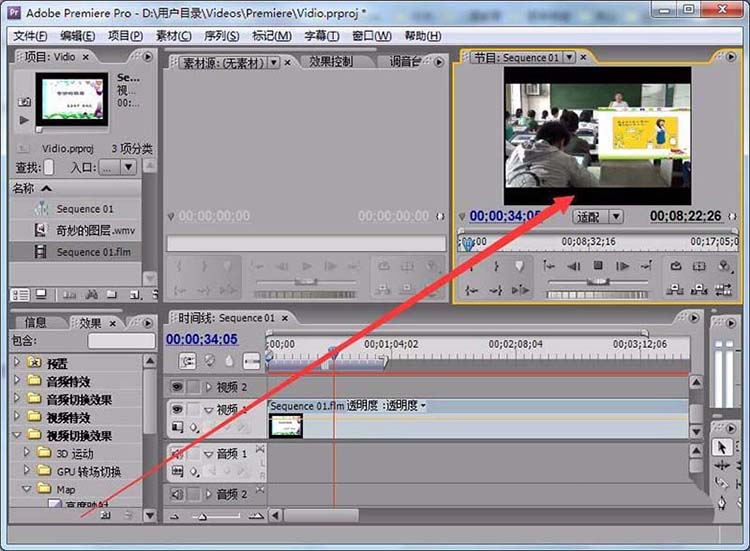Expand the 视频 2 track
750x551 pixels.
tap(209, 386)
